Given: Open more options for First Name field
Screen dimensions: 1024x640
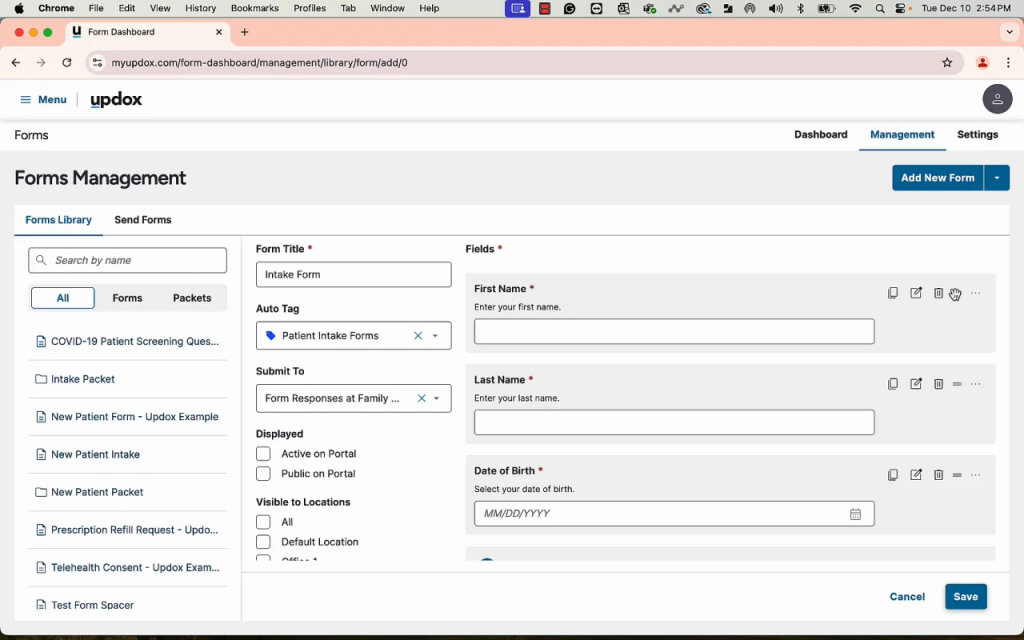Looking at the screenshot, I should pos(976,293).
